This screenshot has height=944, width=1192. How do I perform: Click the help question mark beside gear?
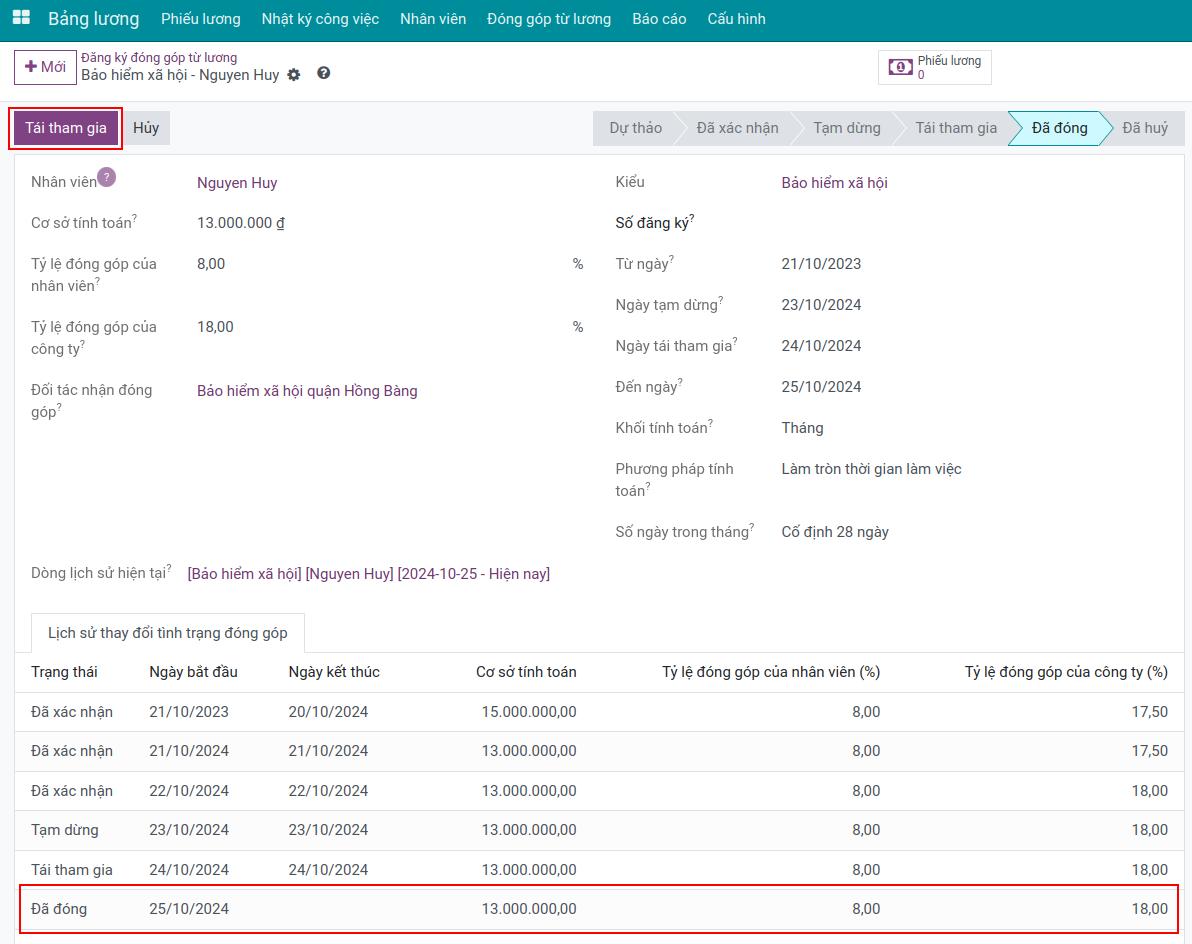point(323,74)
